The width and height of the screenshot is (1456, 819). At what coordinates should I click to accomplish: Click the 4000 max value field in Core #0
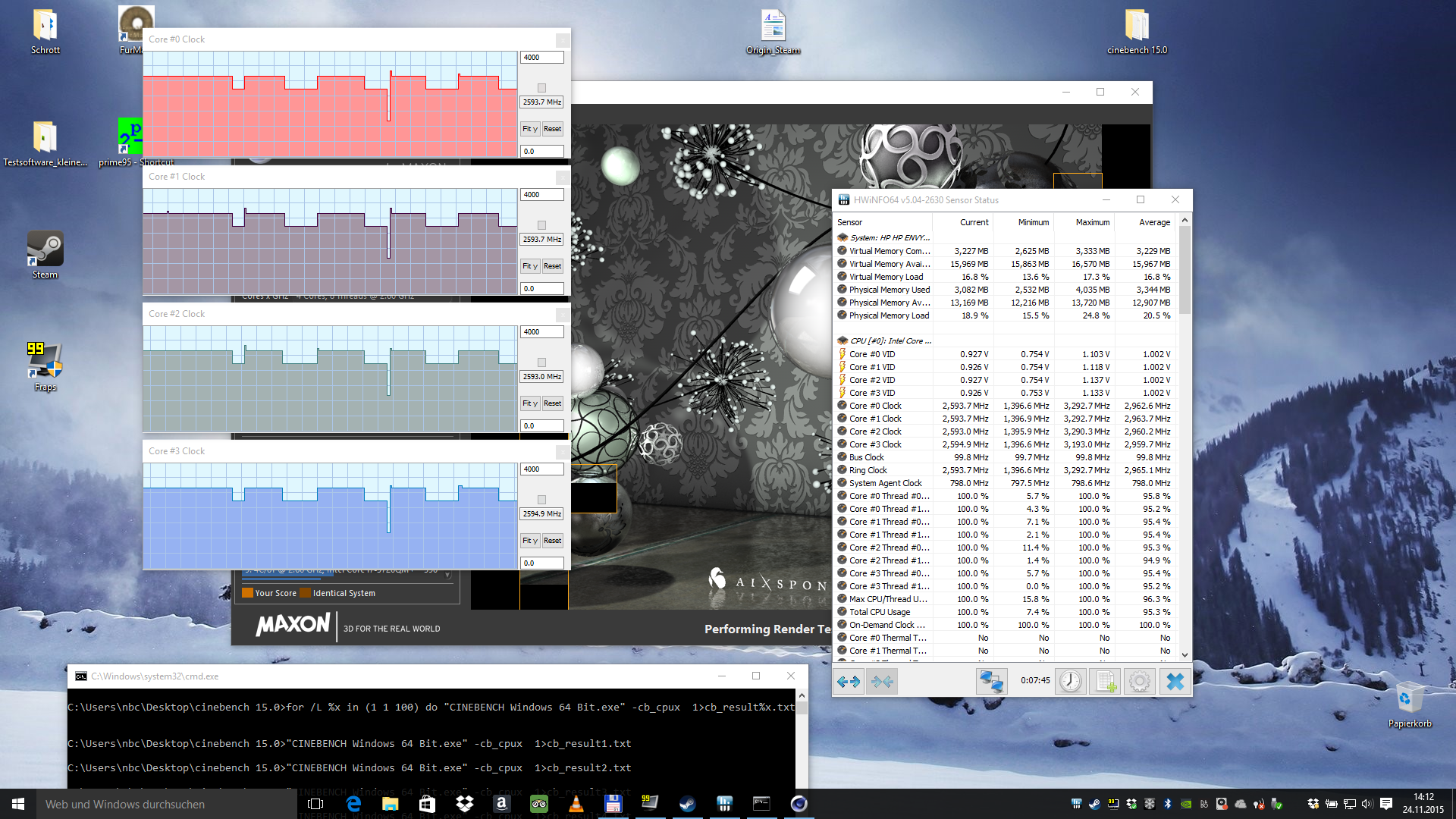[541, 58]
